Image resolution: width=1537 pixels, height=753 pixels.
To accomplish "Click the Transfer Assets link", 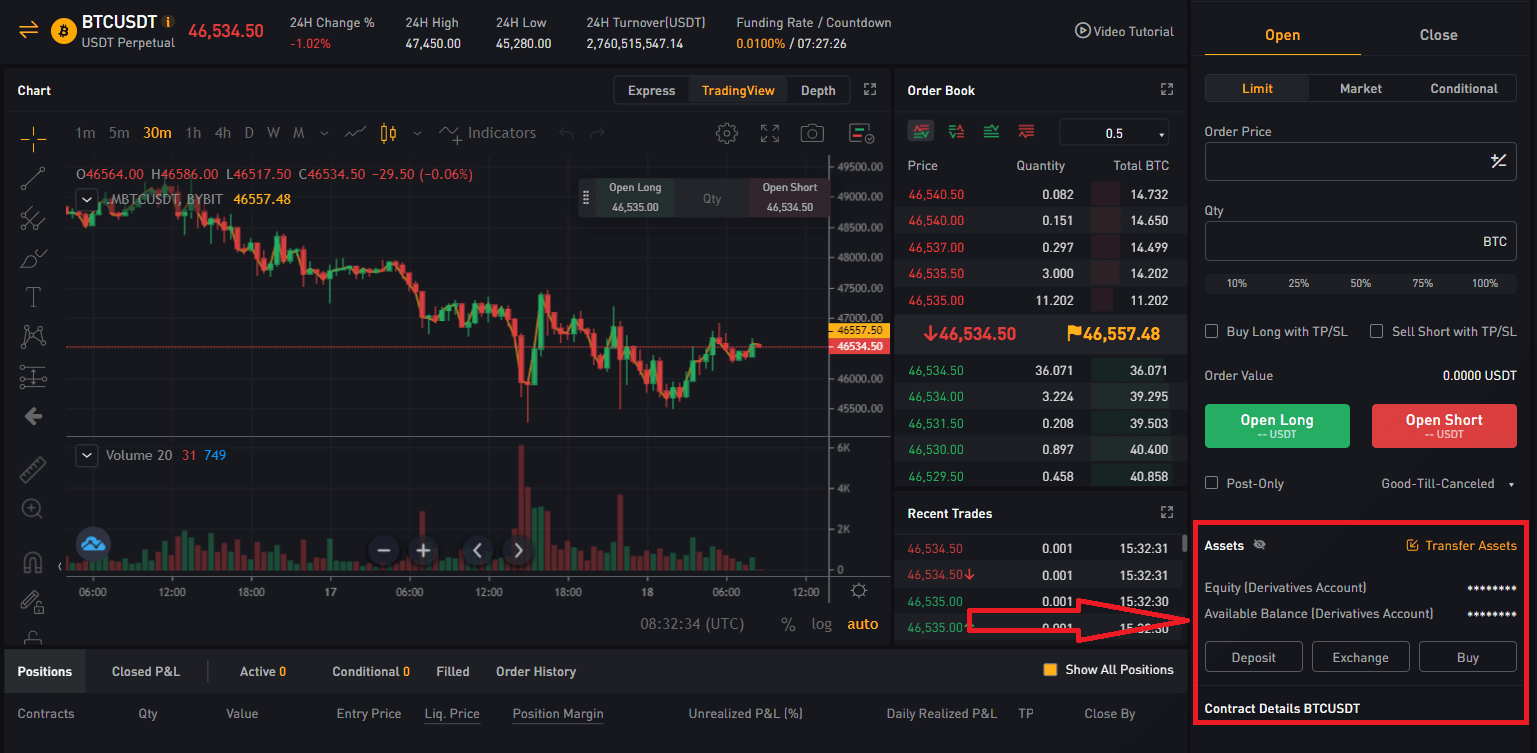I will tap(1470, 545).
